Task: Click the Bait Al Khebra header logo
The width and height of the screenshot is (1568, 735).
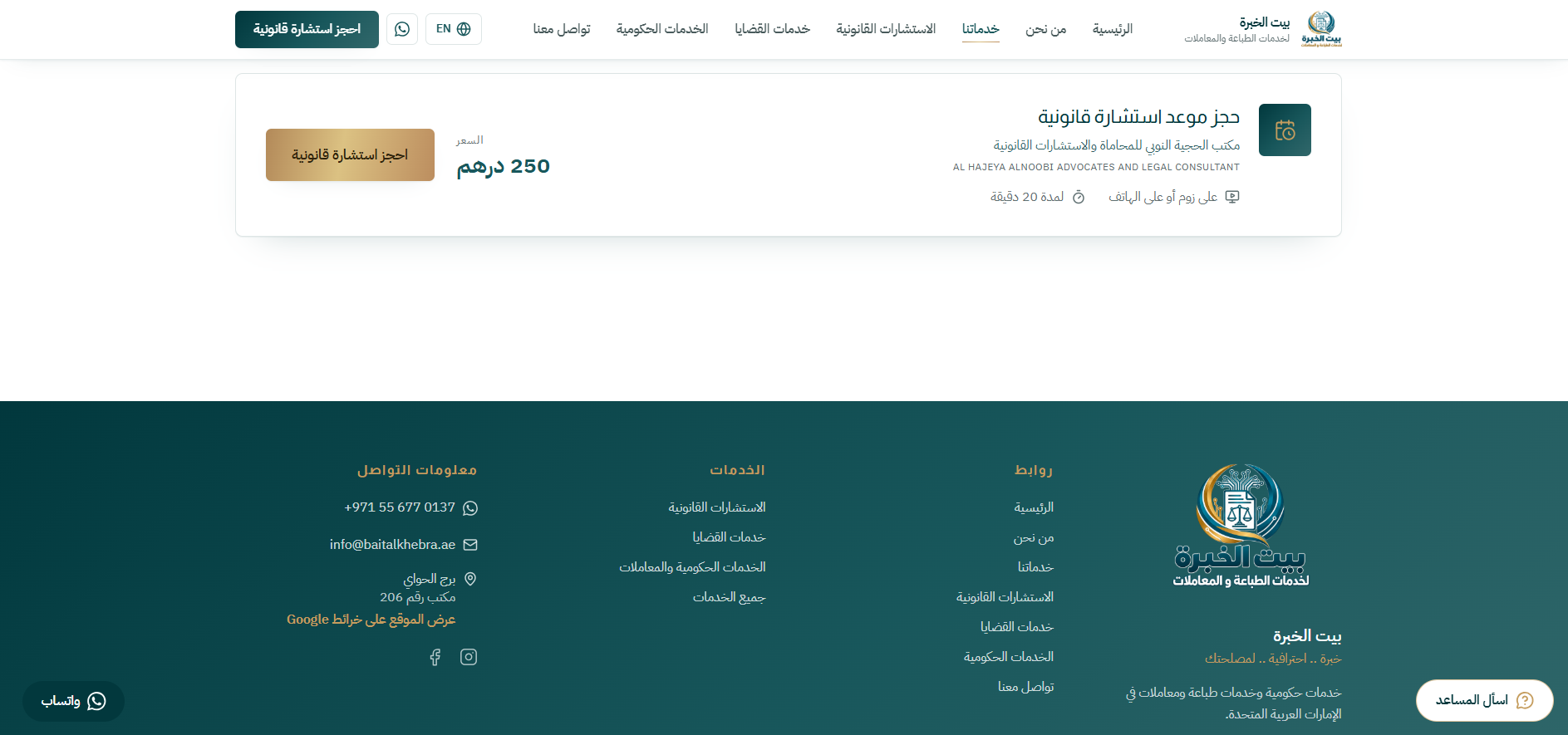Action: pos(1321,29)
